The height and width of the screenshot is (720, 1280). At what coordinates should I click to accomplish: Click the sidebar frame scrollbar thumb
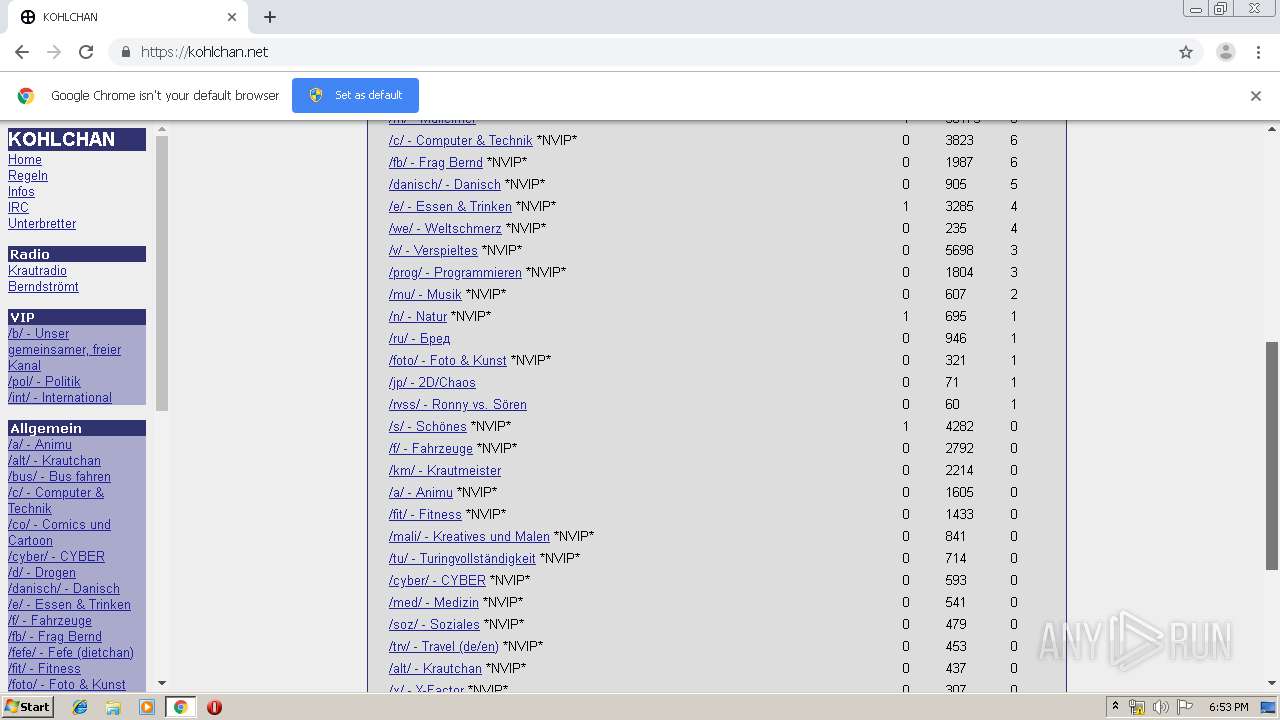pyautogui.click(x=162, y=273)
